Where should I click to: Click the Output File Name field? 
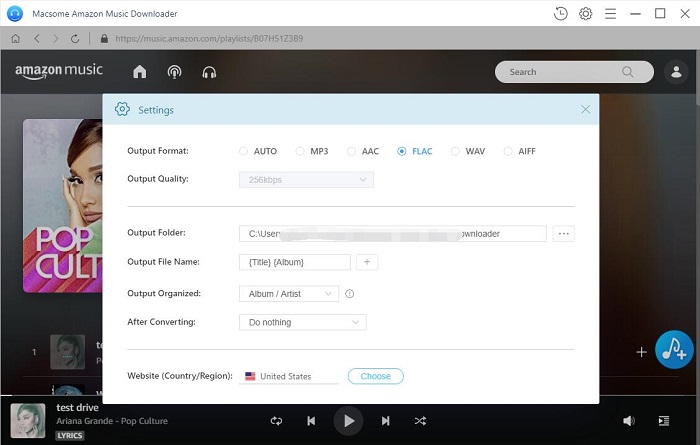click(x=295, y=262)
